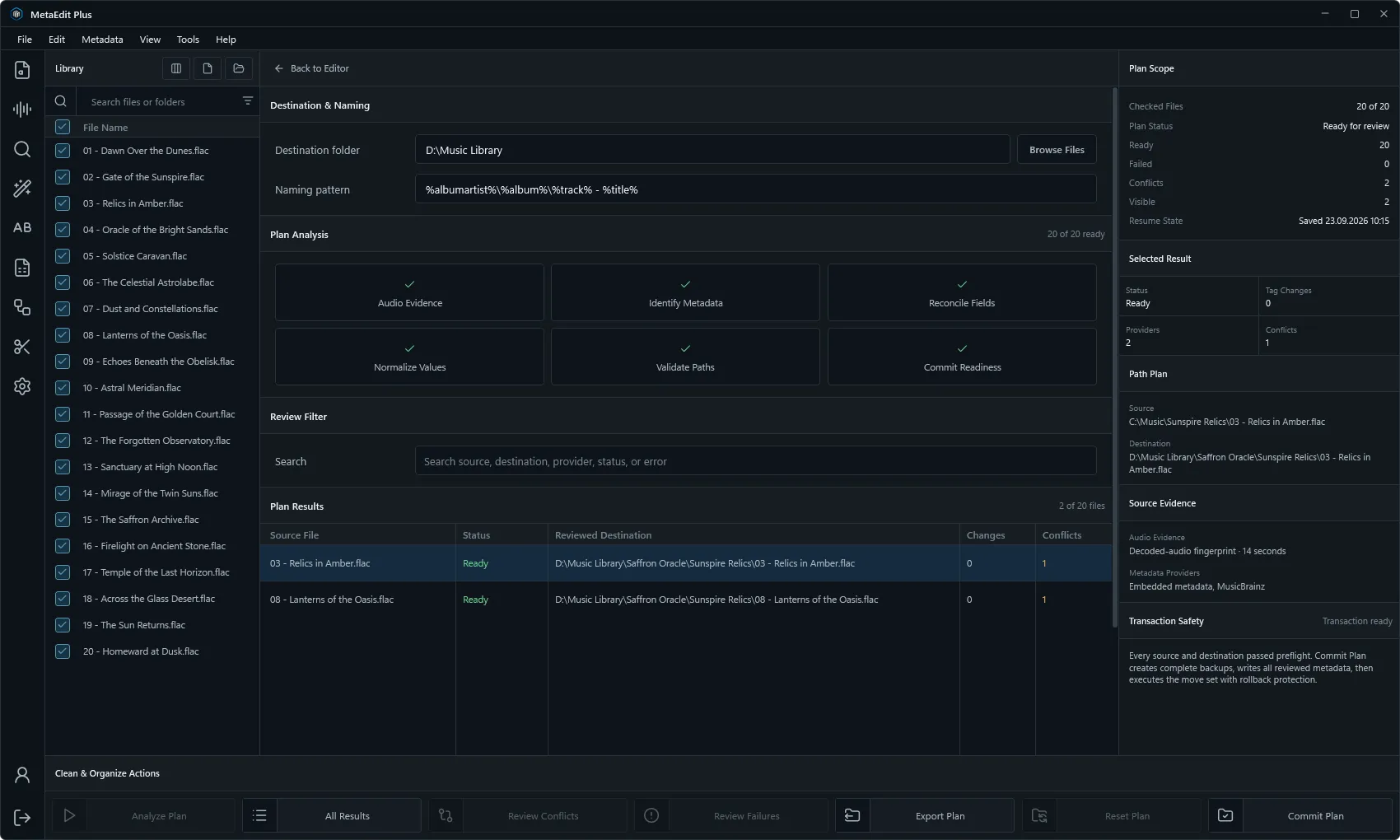Image resolution: width=1400 pixels, height=840 pixels.
Task: Click the Destination folder field
Action: point(712,150)
